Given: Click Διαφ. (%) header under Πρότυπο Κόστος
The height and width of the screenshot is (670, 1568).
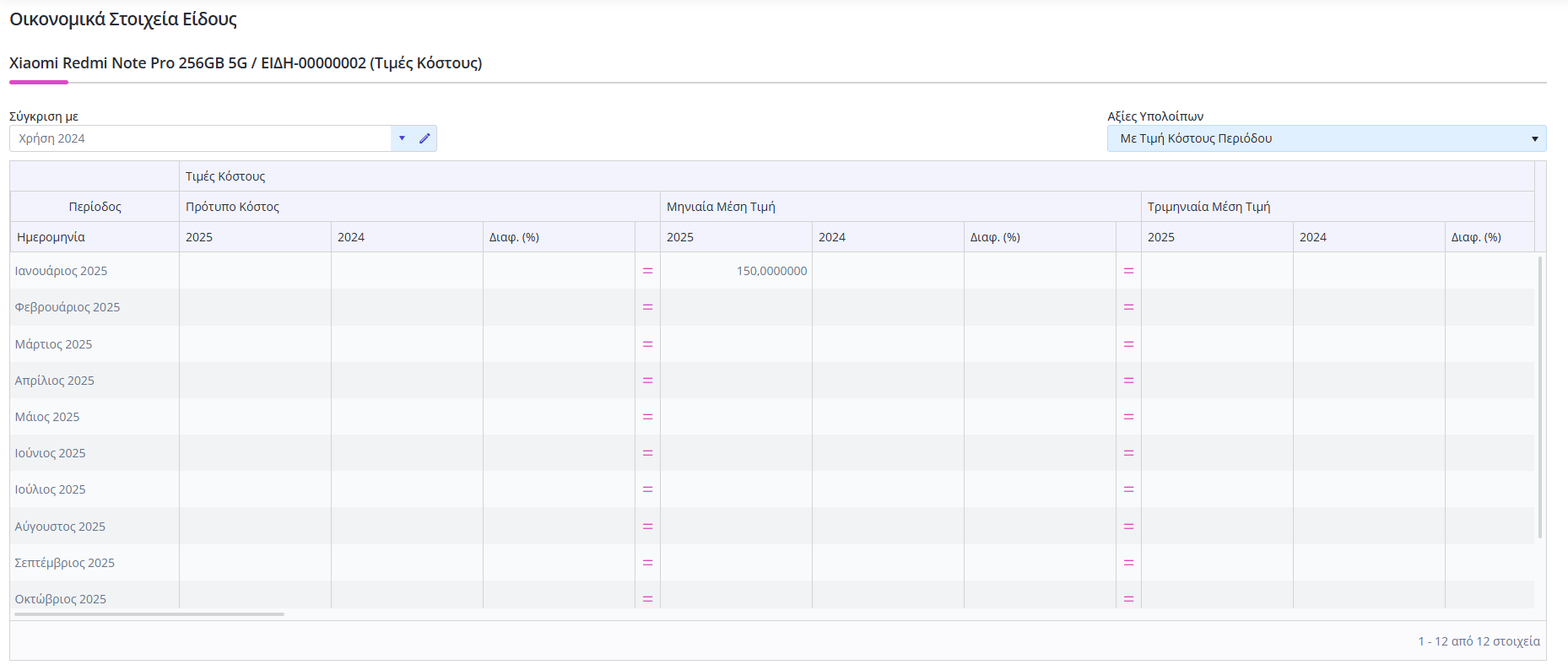Looking at the screenshot, I should pyautogui.click(x=559, y=237).
